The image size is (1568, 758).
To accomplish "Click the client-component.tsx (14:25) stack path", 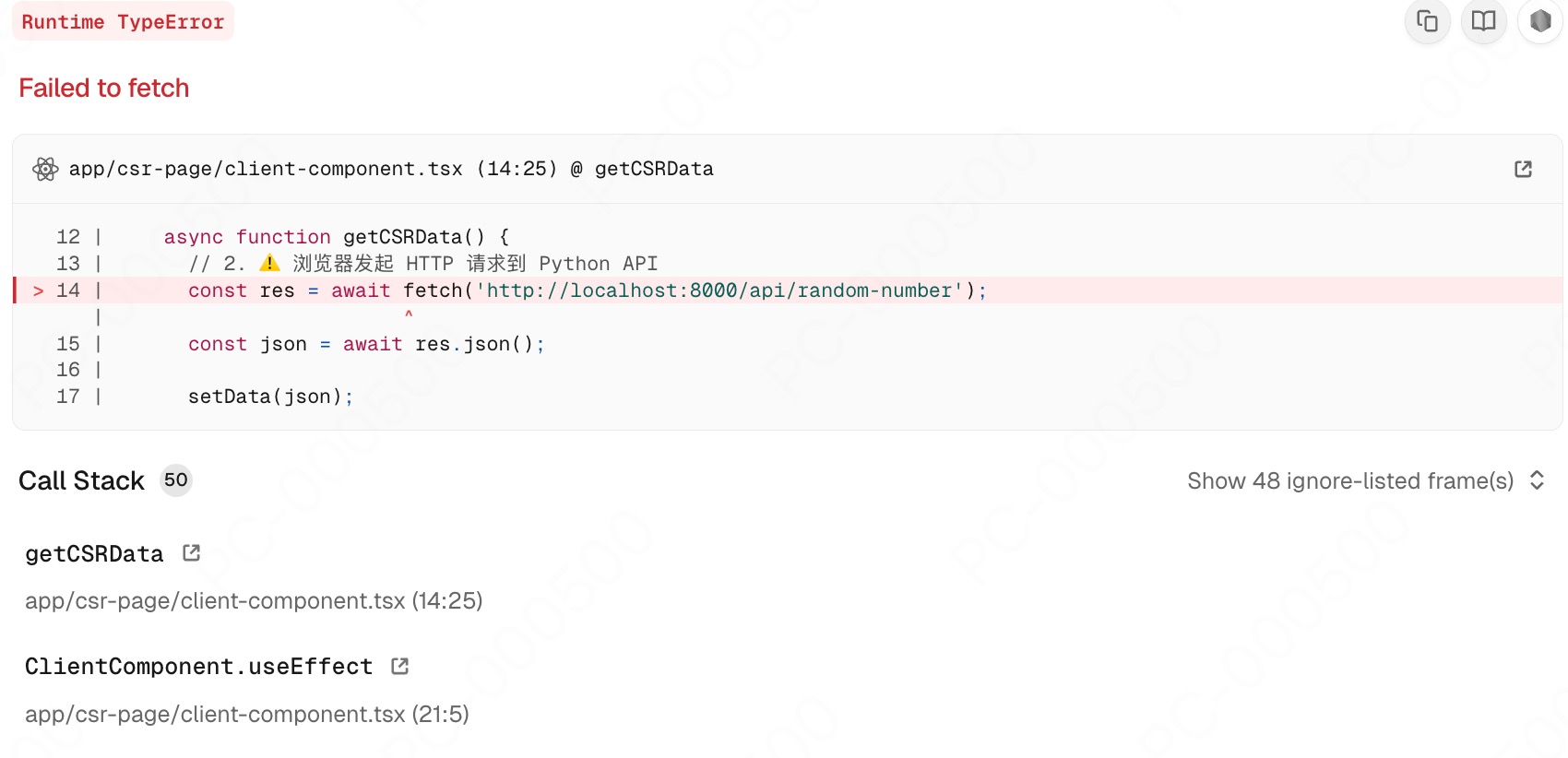I will (254, 601).
